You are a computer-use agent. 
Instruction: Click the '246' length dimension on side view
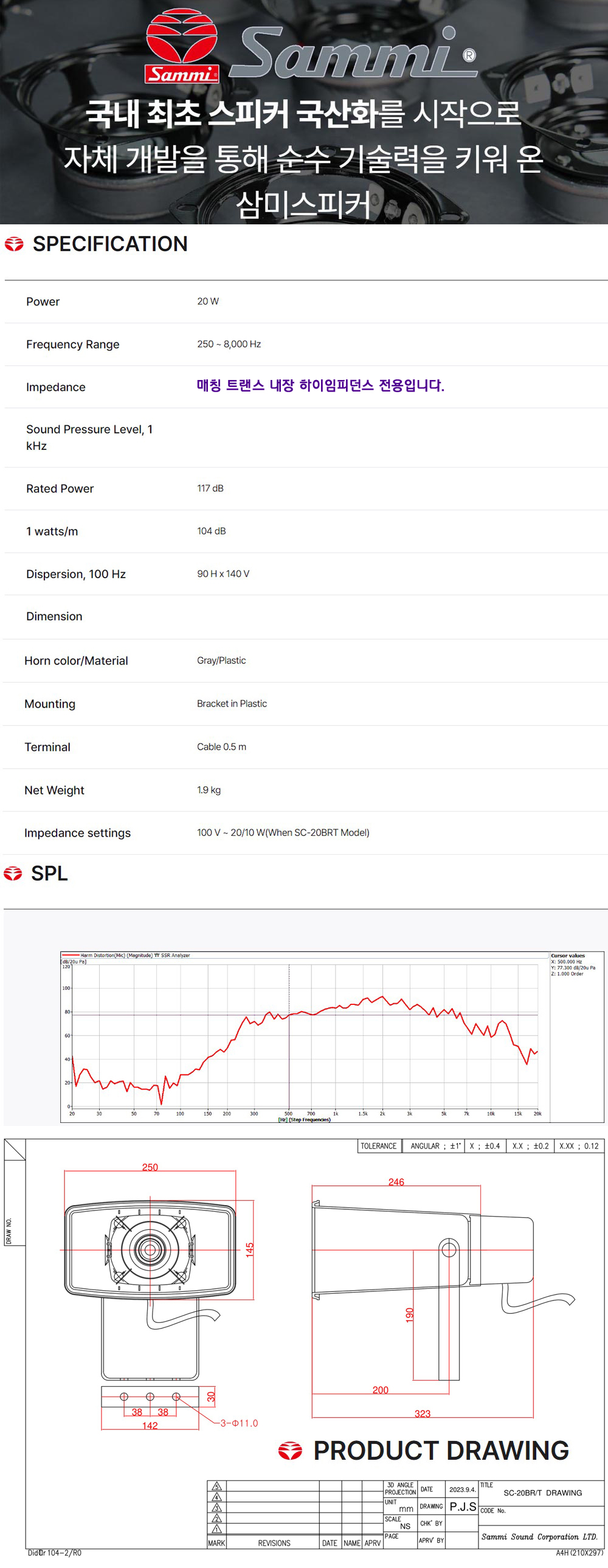[x=396, y=1182]
